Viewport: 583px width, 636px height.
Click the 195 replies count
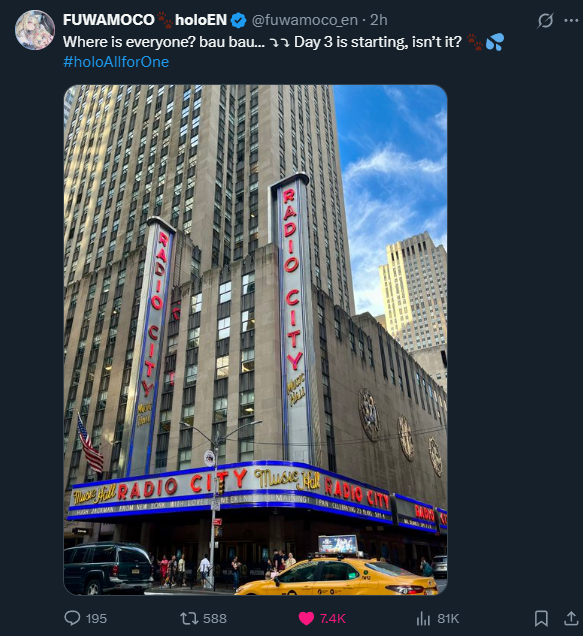[x=96, y=619]
